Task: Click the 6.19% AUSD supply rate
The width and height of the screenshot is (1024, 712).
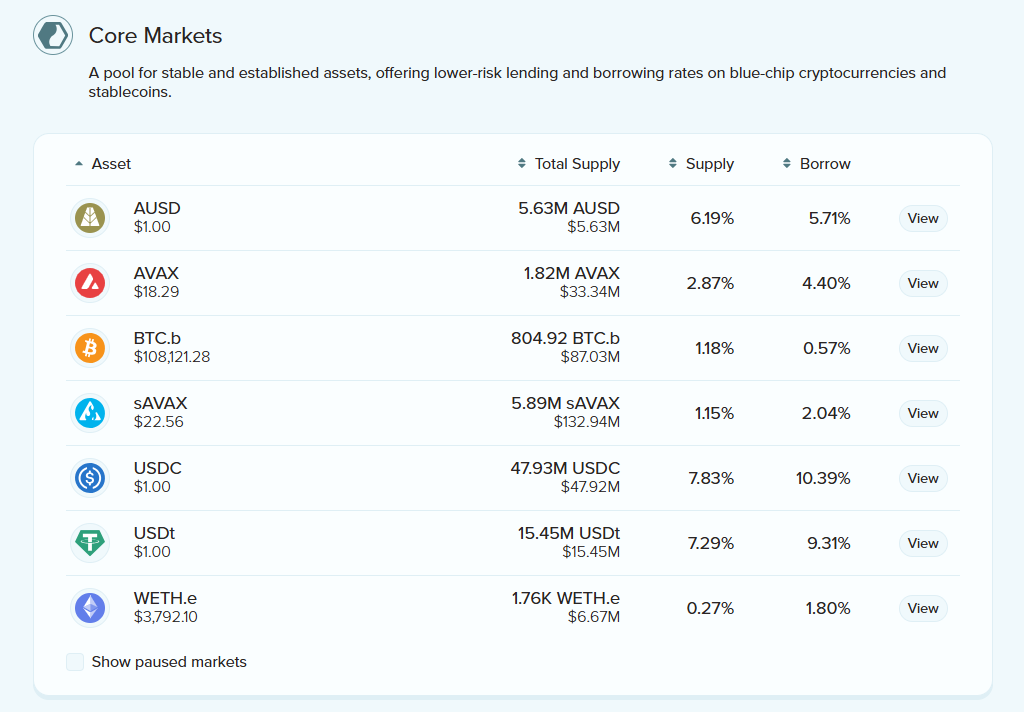Action: pos(712,218)
